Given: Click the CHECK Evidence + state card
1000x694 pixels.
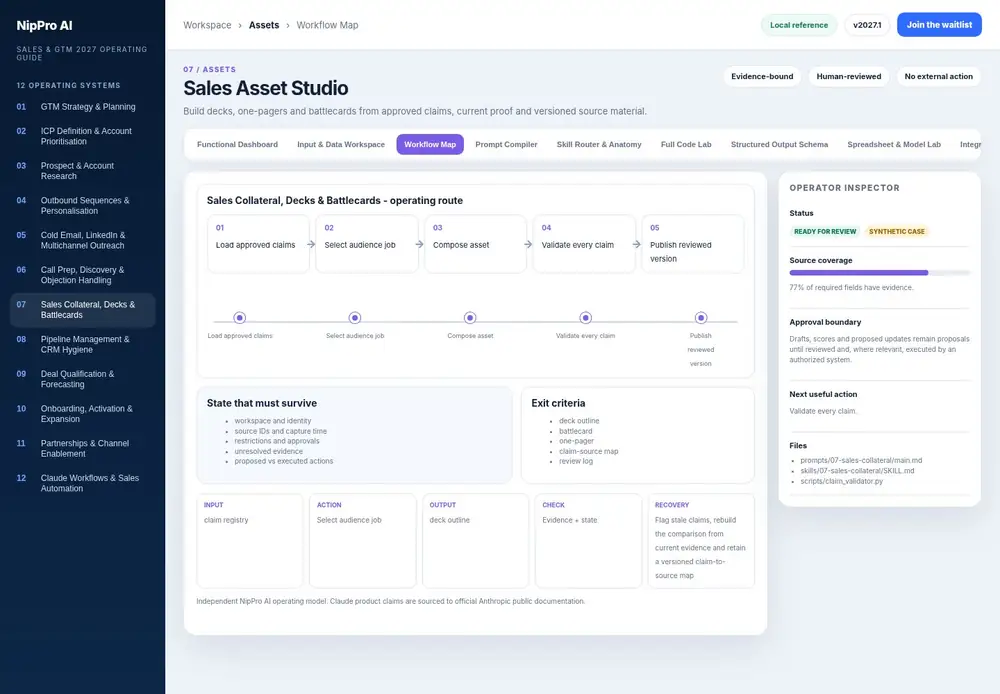Looking at the screenshot, I should coord(588,540).
